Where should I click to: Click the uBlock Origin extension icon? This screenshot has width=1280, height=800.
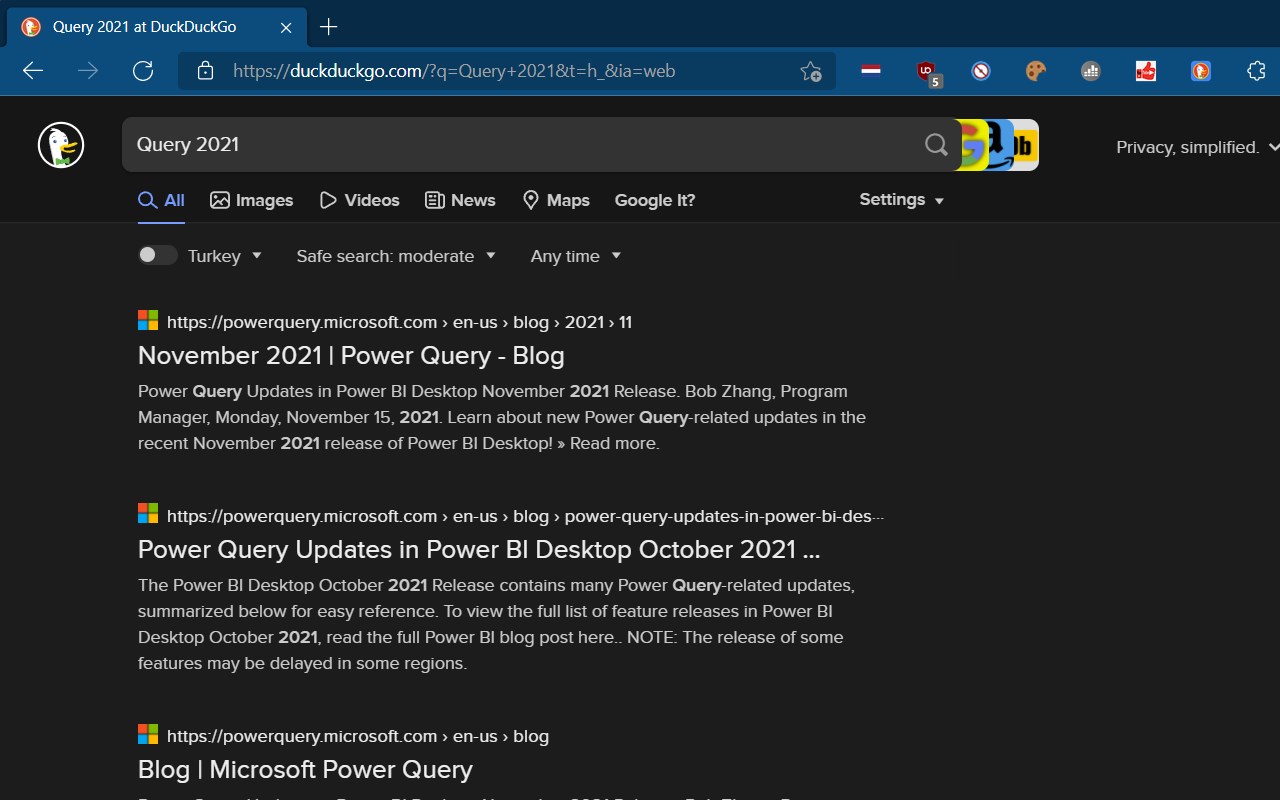(927, 71)
